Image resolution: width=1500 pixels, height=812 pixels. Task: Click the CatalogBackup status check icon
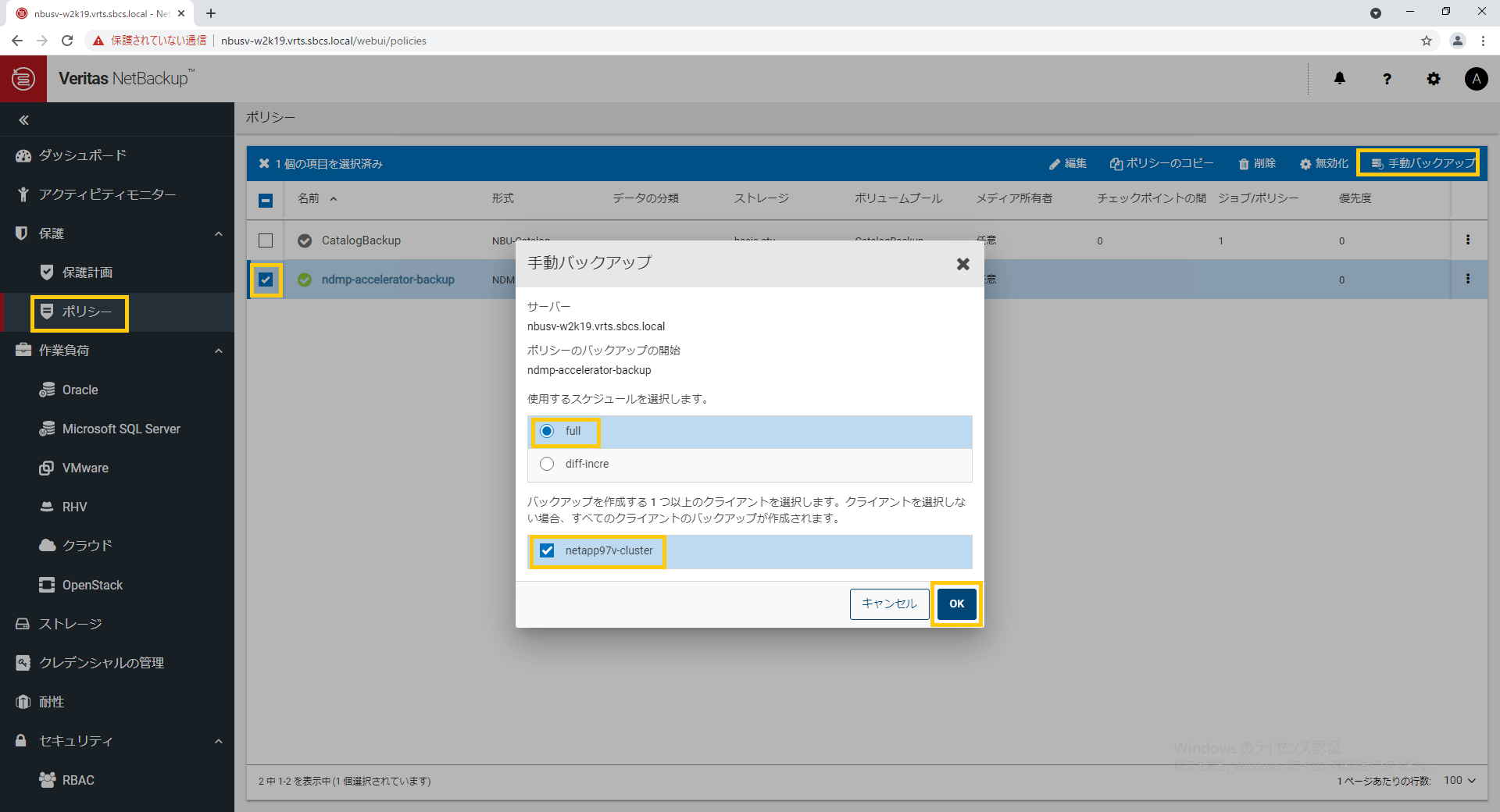coord(305,240)
